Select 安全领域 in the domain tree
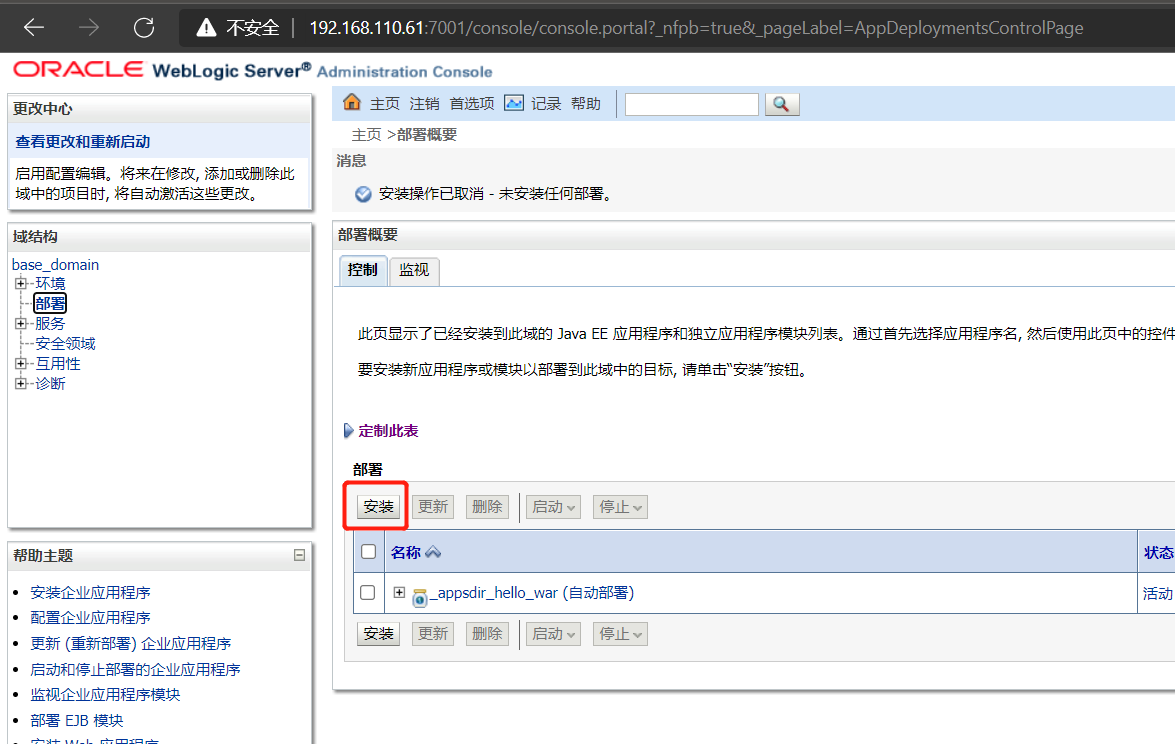Image resolution: width=1175 pixels, height=744 pixels. coord(65,344)
